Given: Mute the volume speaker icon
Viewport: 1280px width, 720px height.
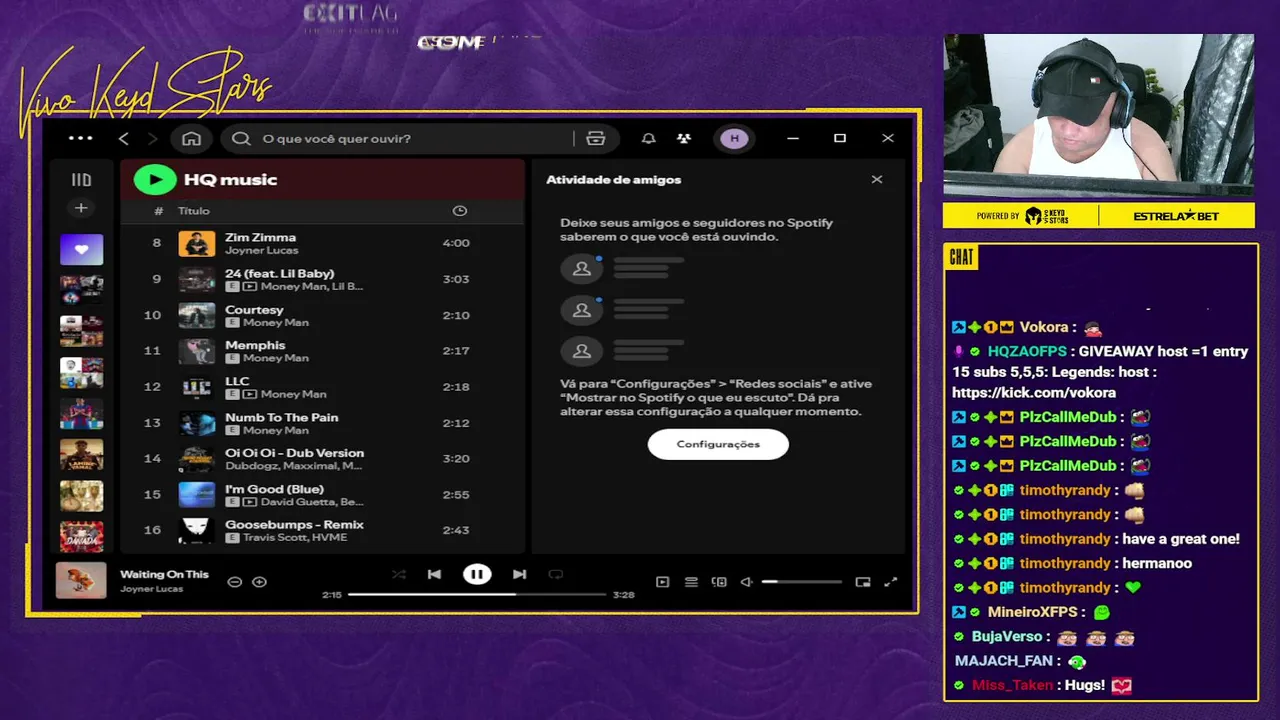Looking at the screenshot, I should [746, 581].
